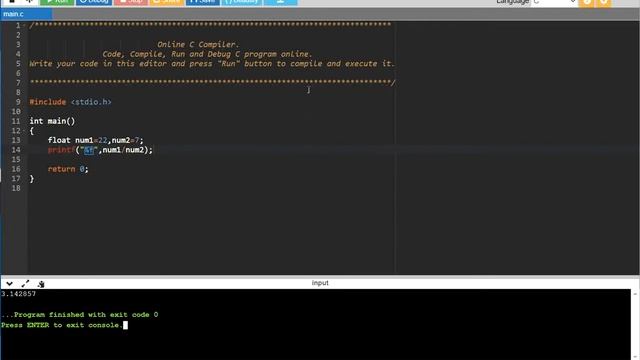Click "num1/num2" expression in printf
The image size is (640, 360).
click(x=123, y=150)
